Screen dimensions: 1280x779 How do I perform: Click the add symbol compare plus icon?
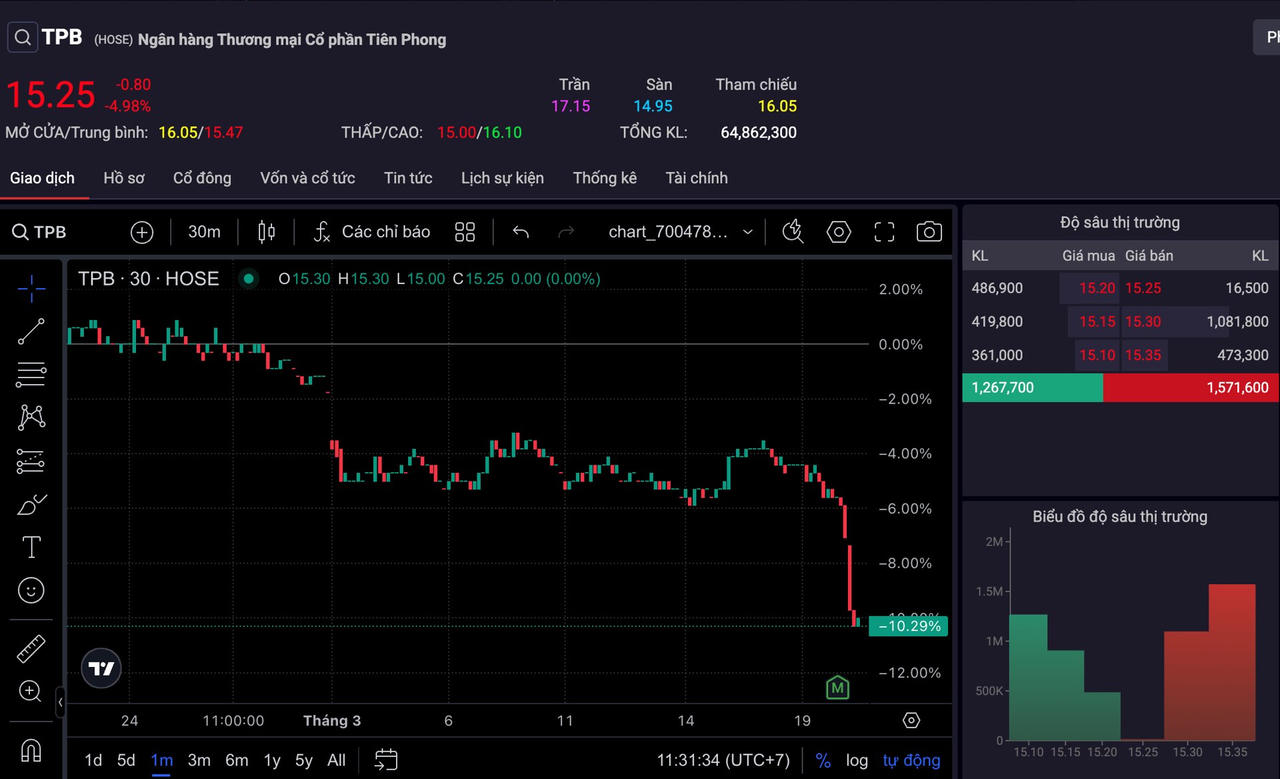pyautogui.click(x=142, y=232)
